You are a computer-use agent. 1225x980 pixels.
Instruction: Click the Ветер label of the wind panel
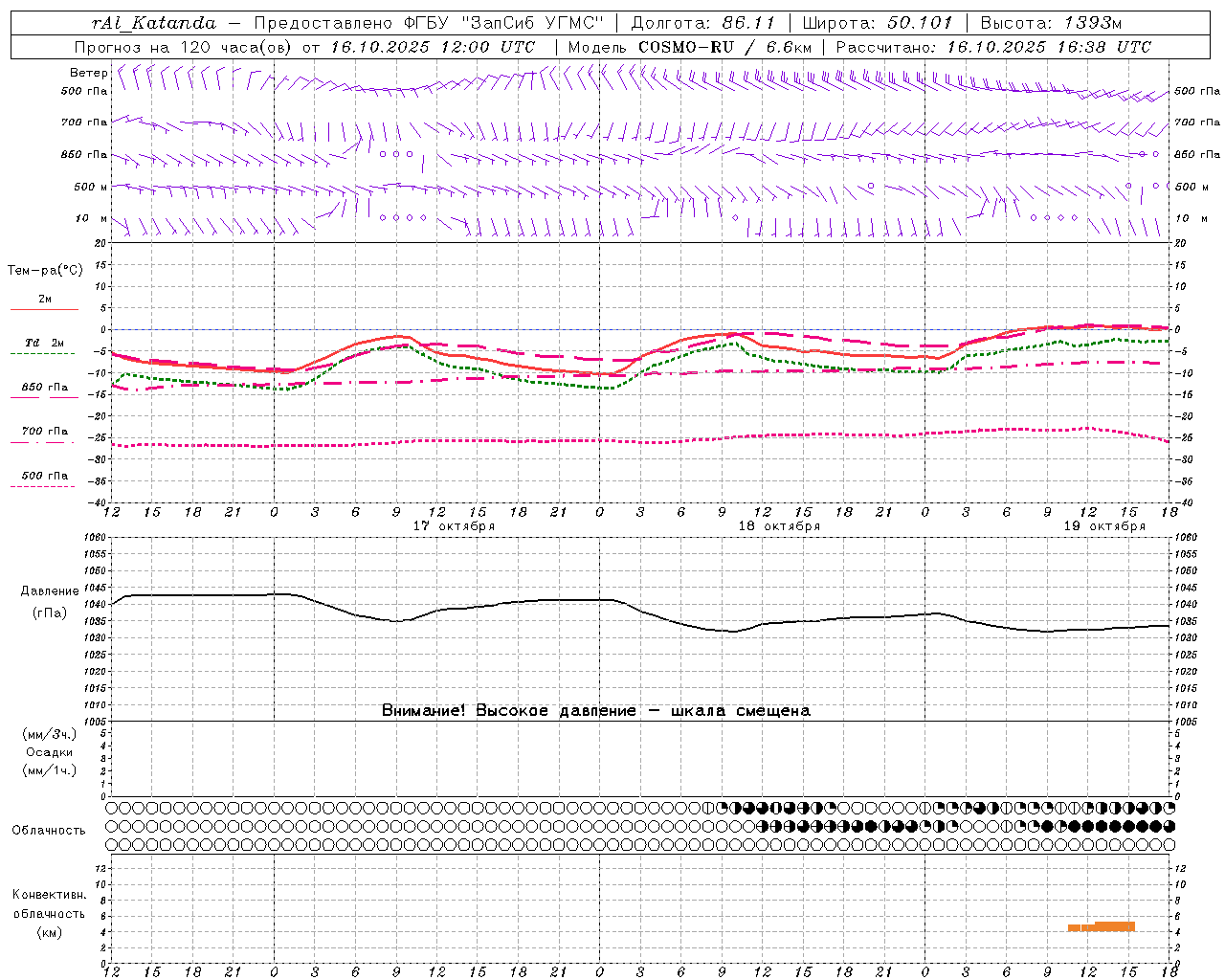tap(88, 73)
